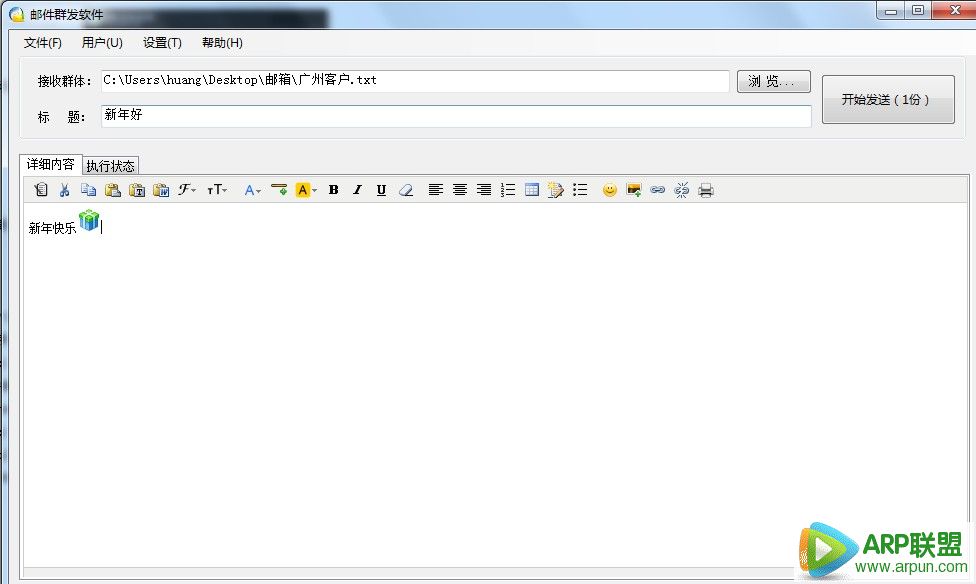Open the 文件(F) menu
The height and width of the screenshot is (584, 976).
[42, 42]
